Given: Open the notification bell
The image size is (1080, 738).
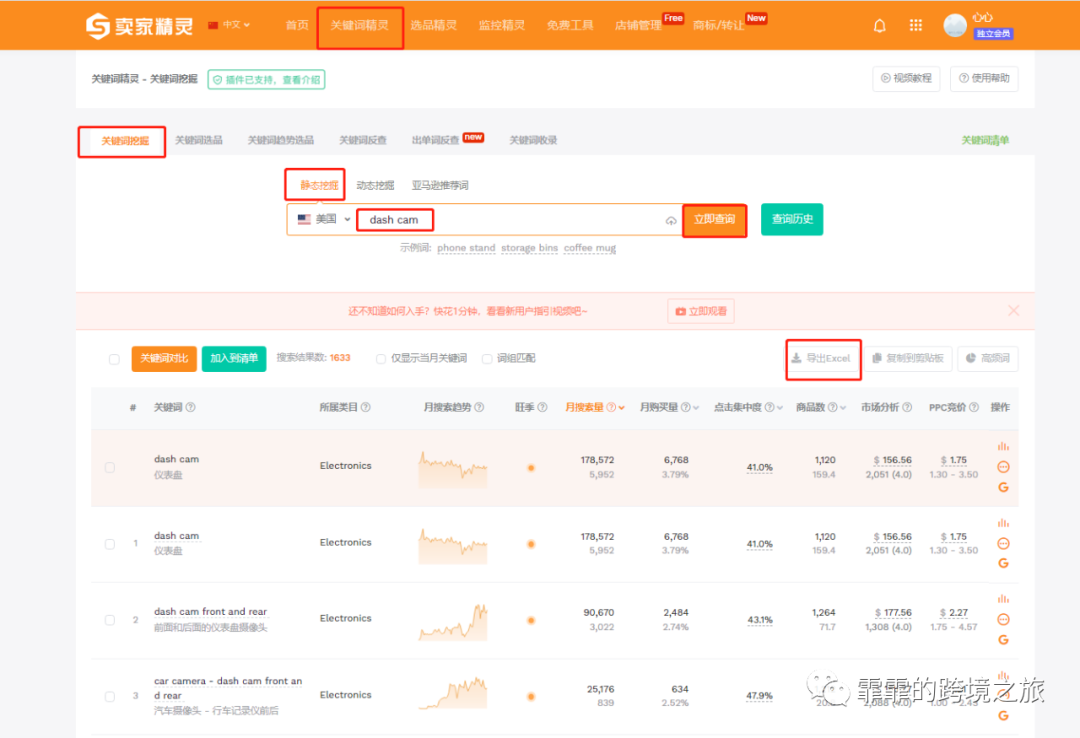Looking at the screenshot, I should click(x=880, y=26).
